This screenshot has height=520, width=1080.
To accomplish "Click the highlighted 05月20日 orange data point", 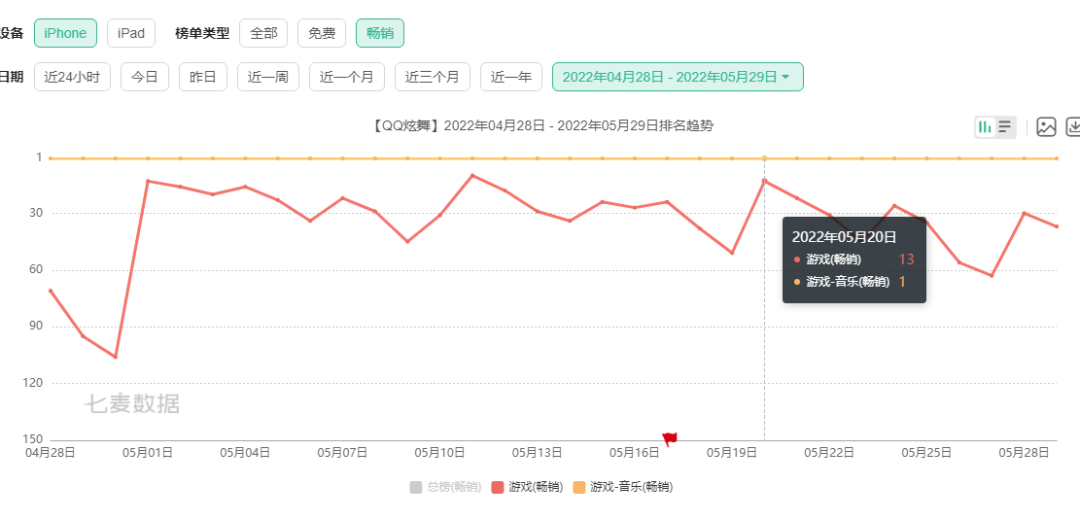I will (765, 158).
